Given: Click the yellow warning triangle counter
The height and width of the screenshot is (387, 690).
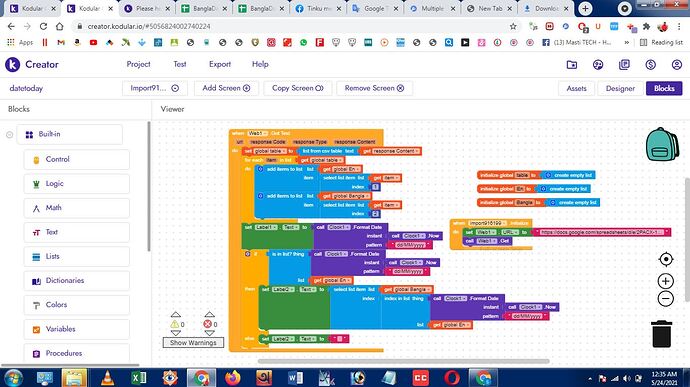Looking at the screenshot, I should (x=175, y=324).
